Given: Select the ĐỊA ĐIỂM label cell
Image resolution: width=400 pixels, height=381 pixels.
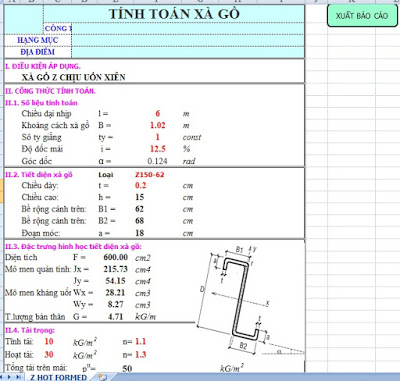Looking at the screenshot, I should coord(38,52).
